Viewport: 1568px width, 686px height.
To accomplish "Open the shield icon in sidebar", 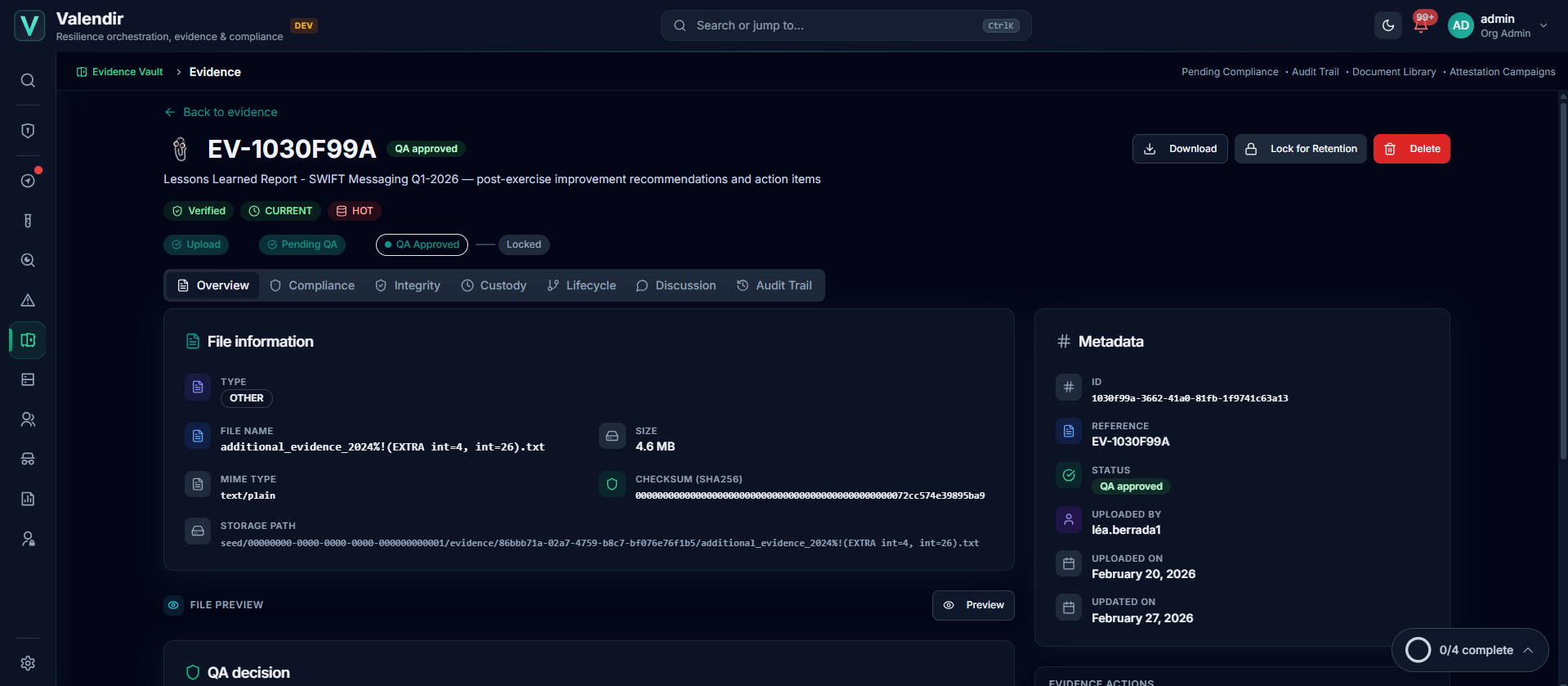I will 28,131.
